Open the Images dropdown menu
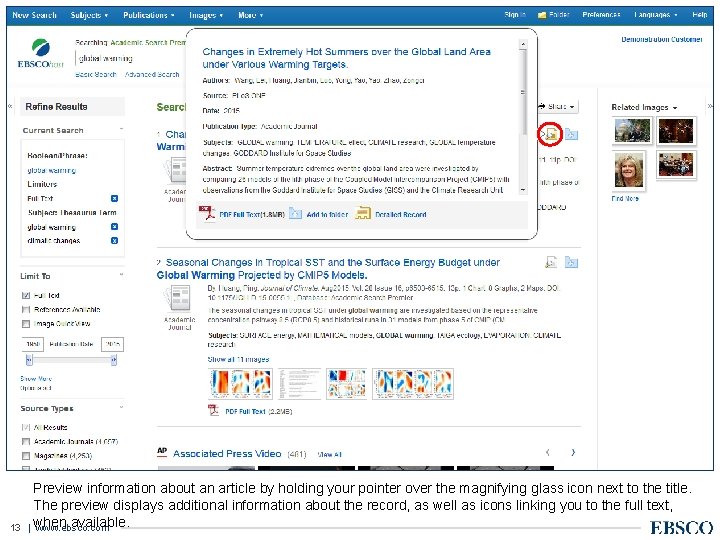Screen dimensions: 720x540 [206, 15]
